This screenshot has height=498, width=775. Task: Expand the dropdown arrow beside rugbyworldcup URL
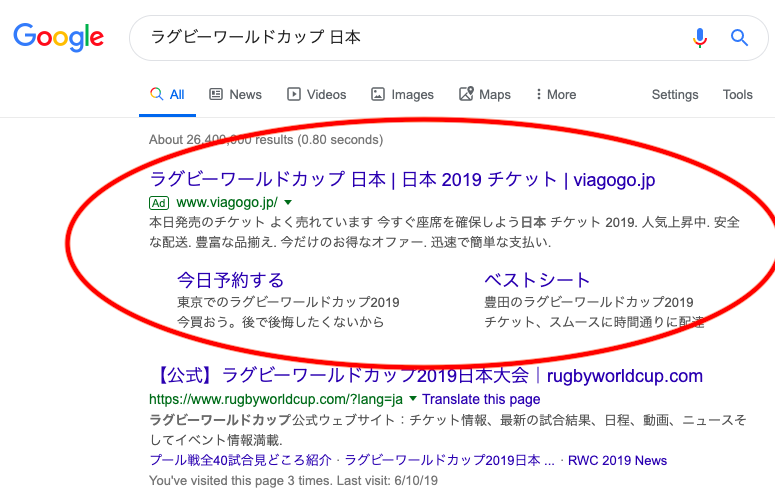tap(413, 398)
